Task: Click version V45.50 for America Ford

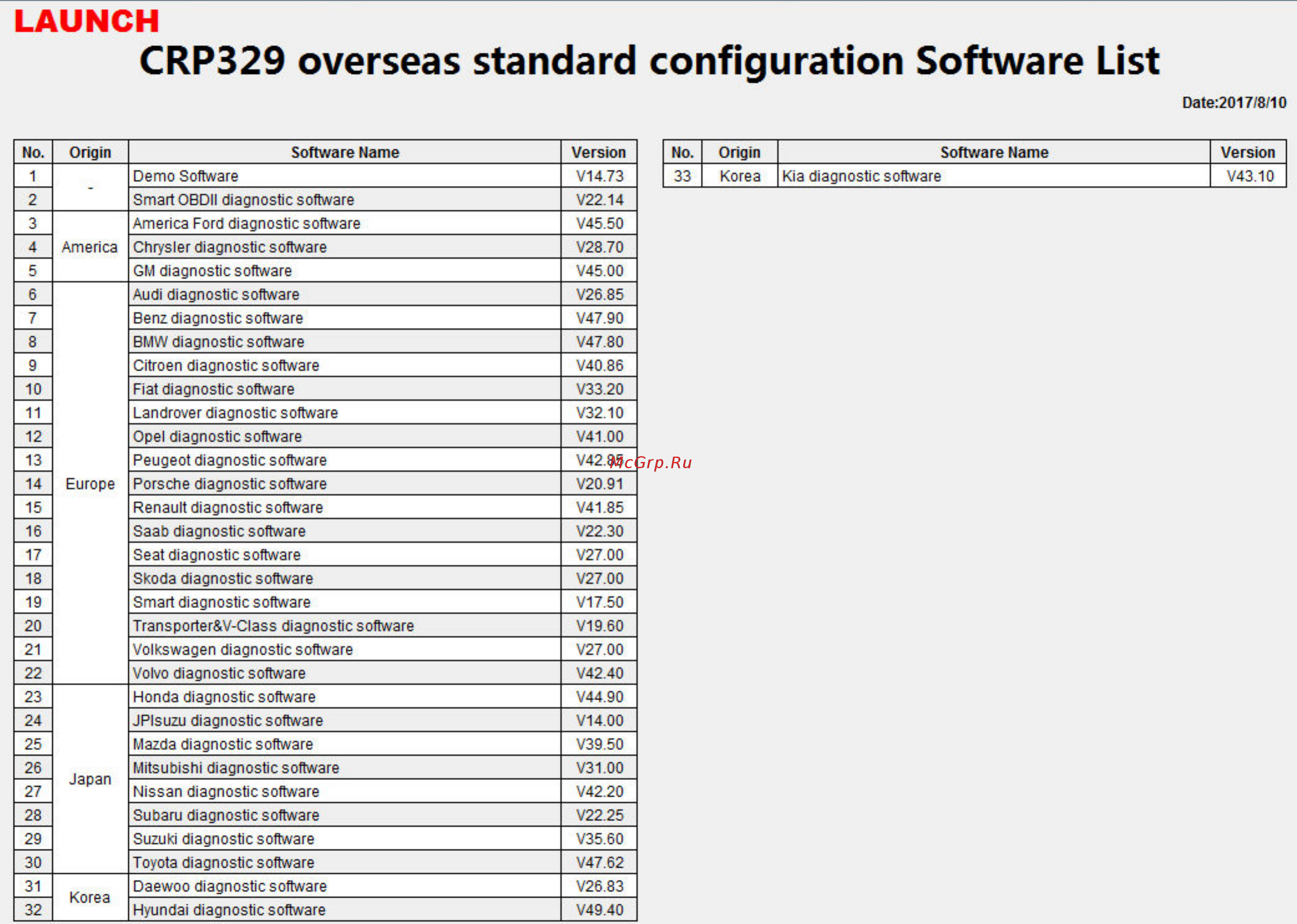Action: tap(599, 224)
